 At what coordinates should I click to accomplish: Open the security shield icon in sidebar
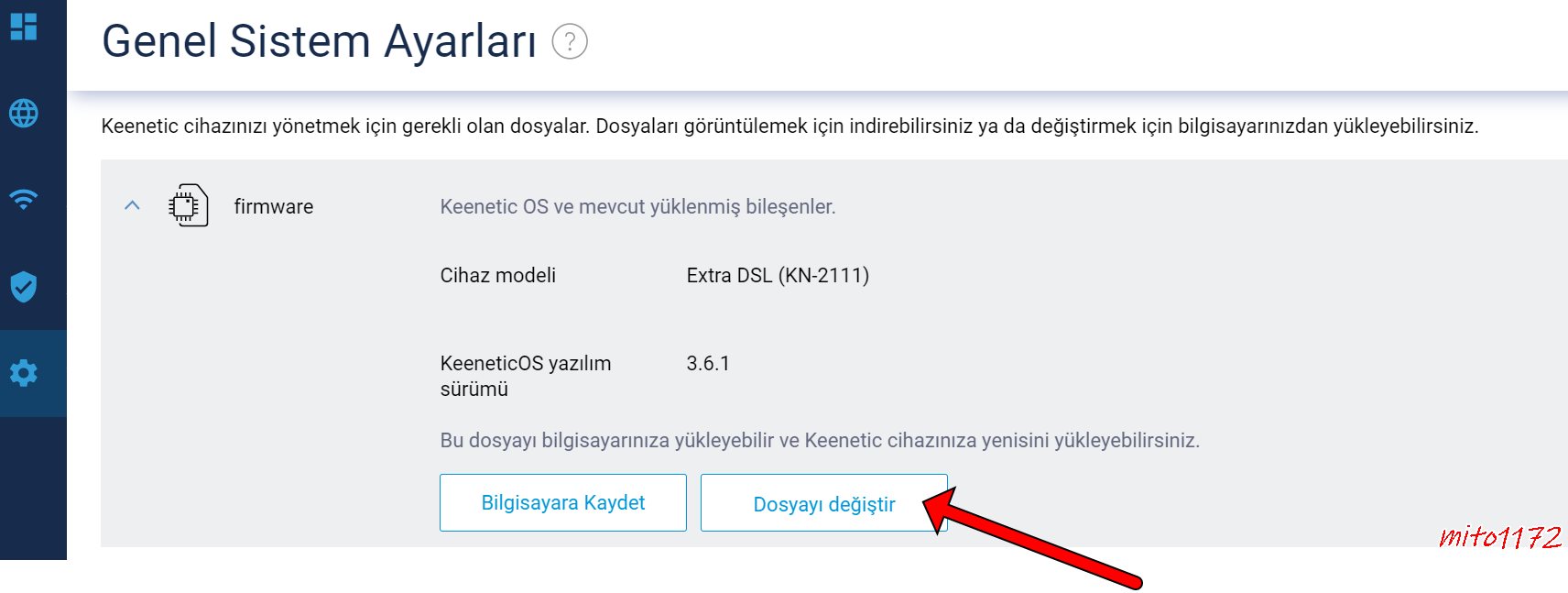point(24,287)
